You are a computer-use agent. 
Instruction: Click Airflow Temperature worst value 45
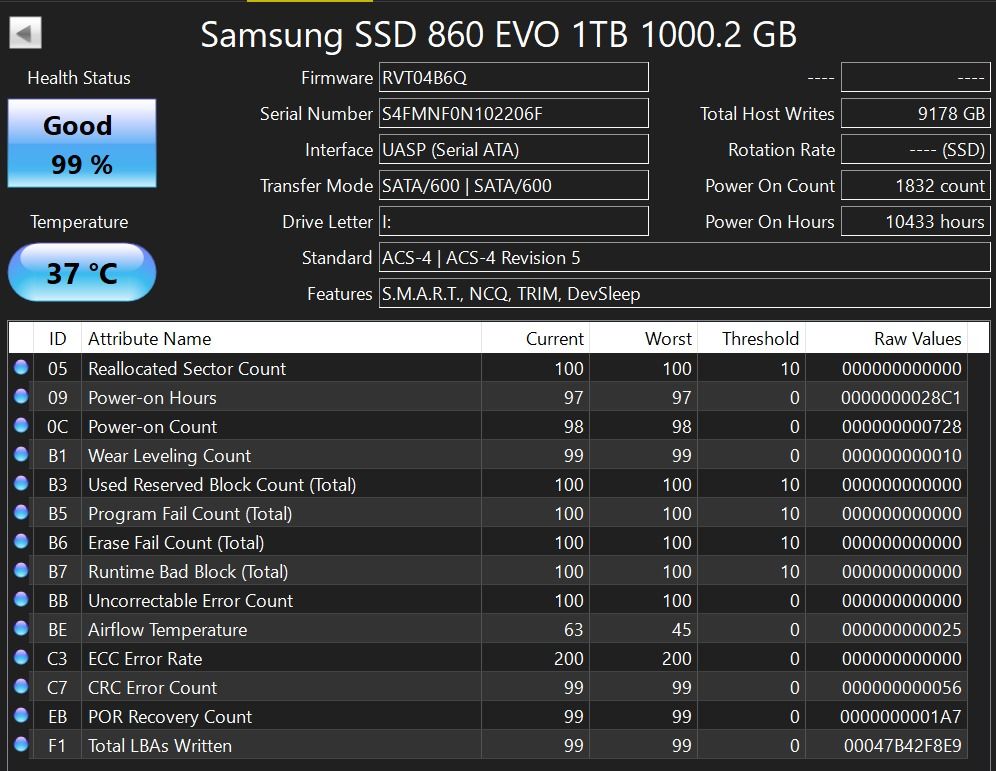[681, 629]
